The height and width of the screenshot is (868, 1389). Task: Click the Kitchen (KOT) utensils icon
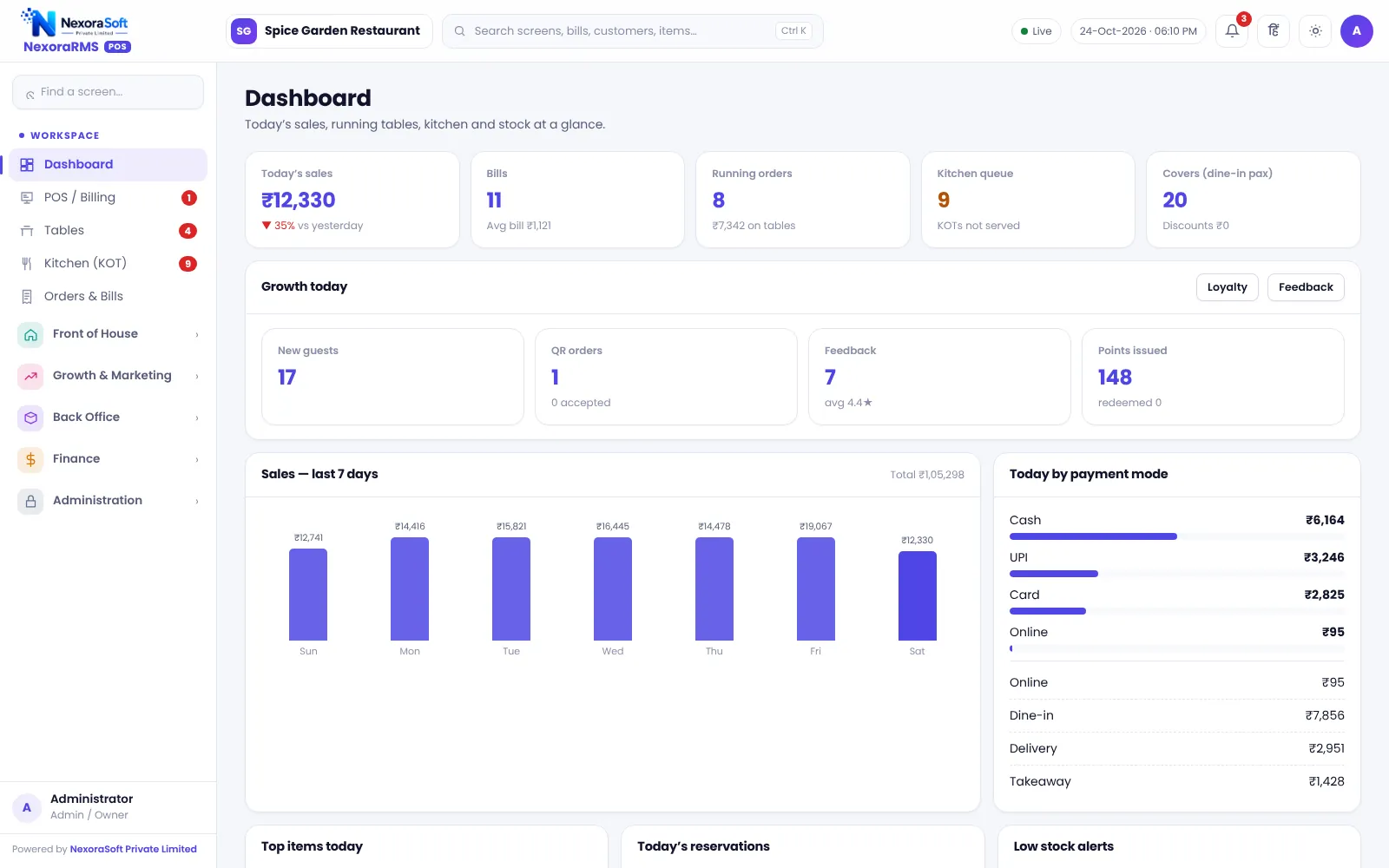point(27,264)
